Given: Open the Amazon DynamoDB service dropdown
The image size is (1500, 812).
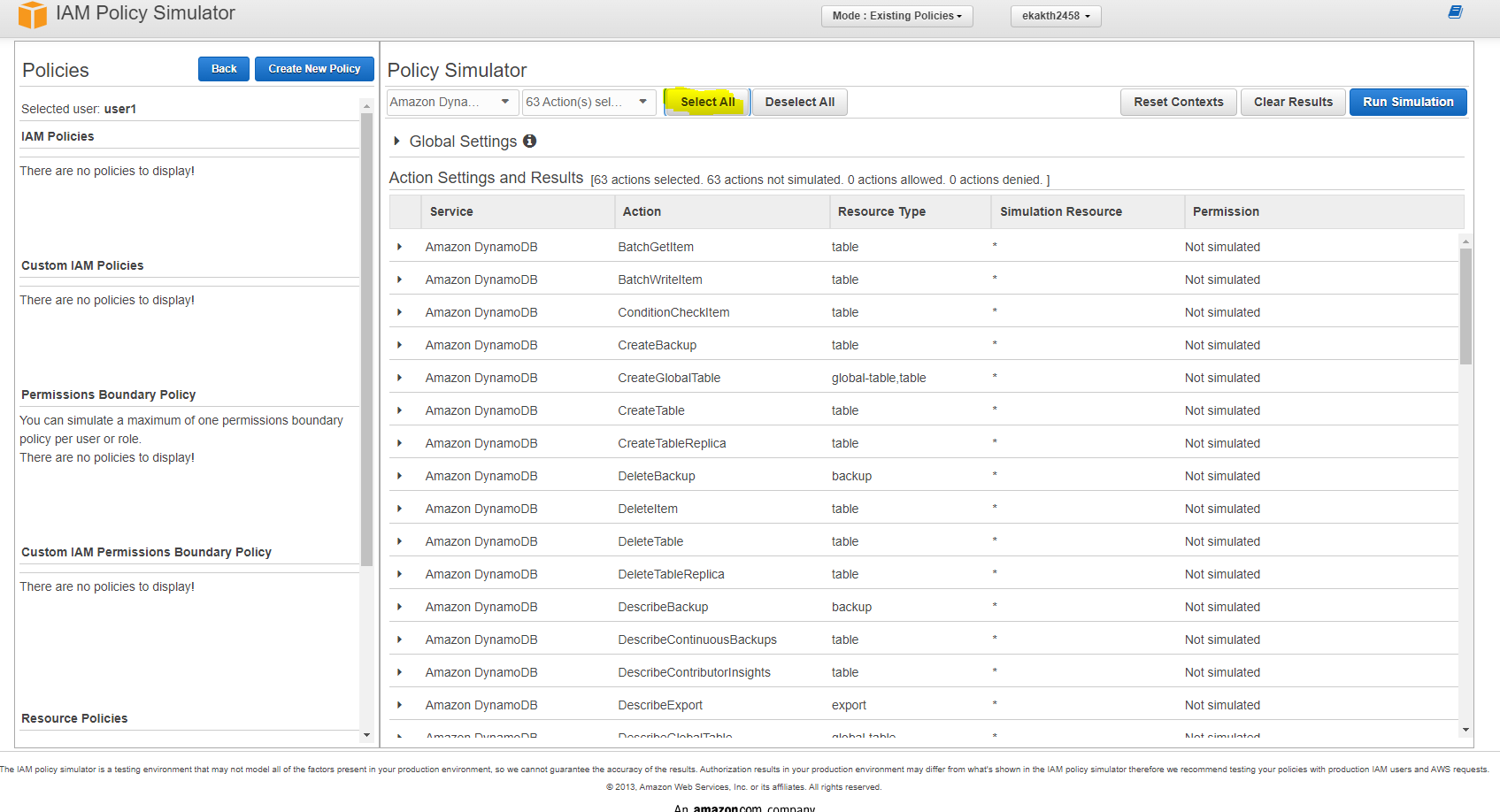Looking at the screenshot, I should click(x=453, y=102).
